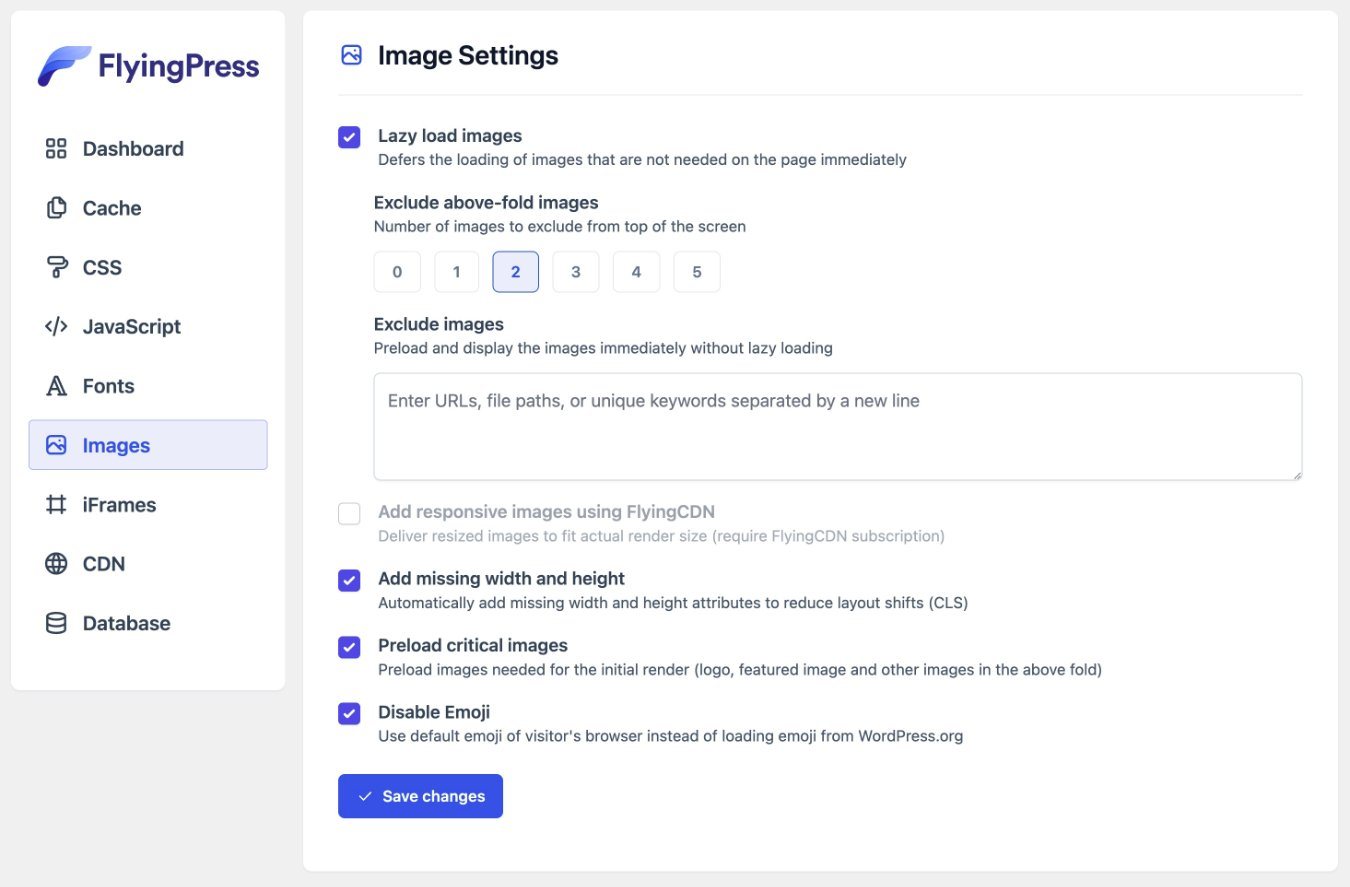Enable responsive images using FlyingCDN checkbox

349,514
